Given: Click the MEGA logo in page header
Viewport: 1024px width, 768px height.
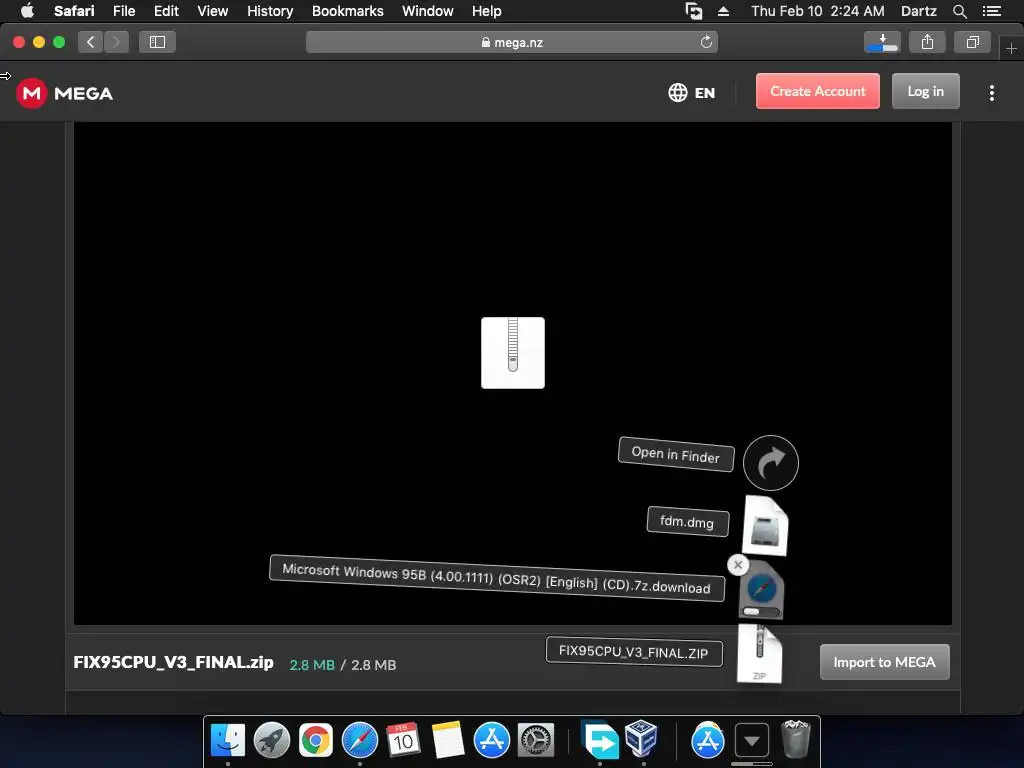Looking at the screenshot, I should (65, 93).
